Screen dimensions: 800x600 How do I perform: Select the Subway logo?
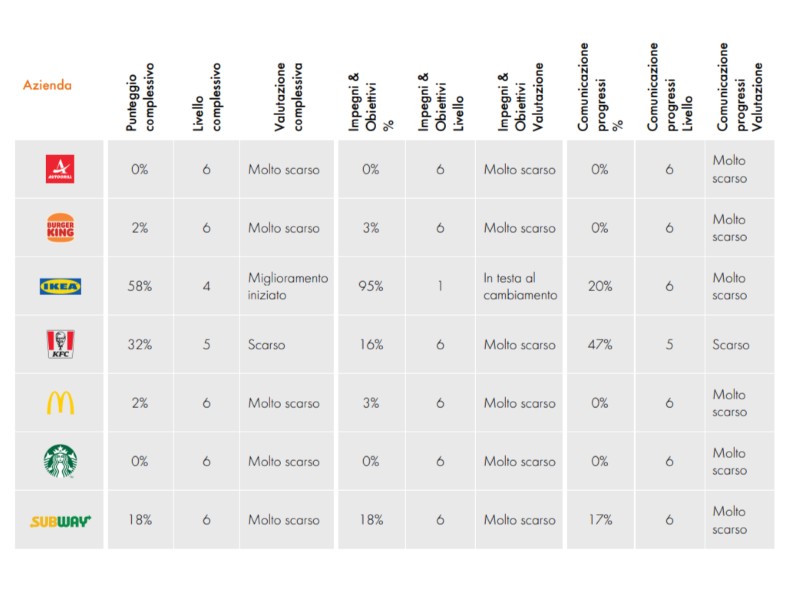click(x=60, y=520)
